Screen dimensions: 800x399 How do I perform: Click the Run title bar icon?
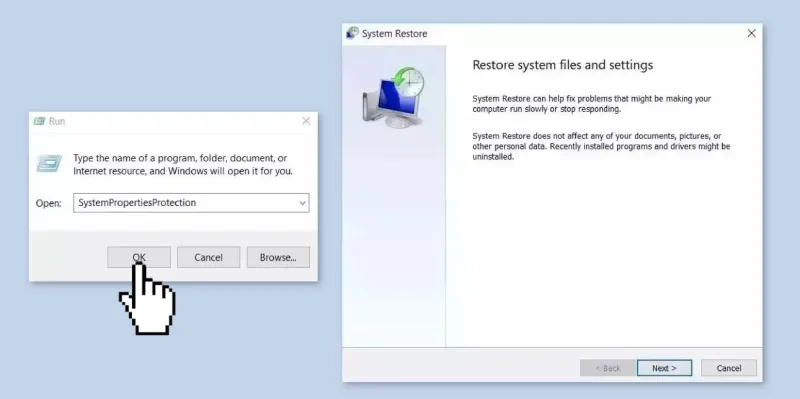(x=39, y=121)
